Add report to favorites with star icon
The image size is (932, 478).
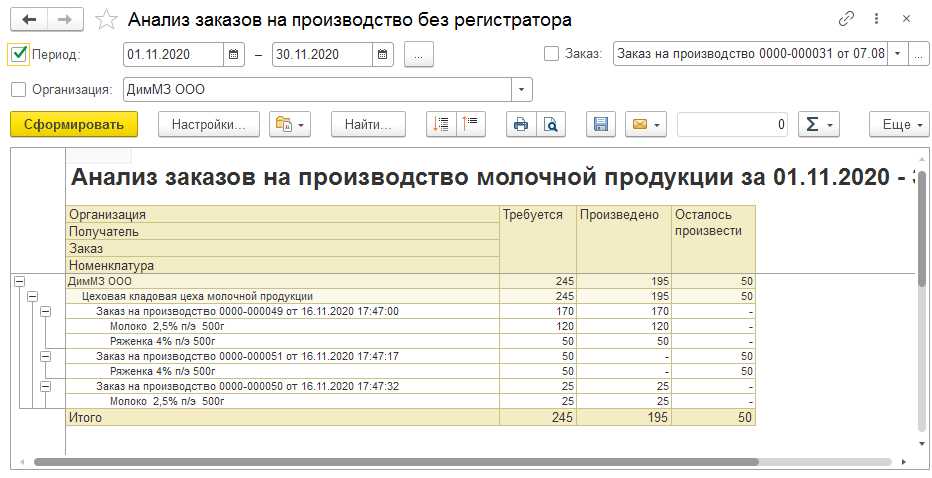106,20
